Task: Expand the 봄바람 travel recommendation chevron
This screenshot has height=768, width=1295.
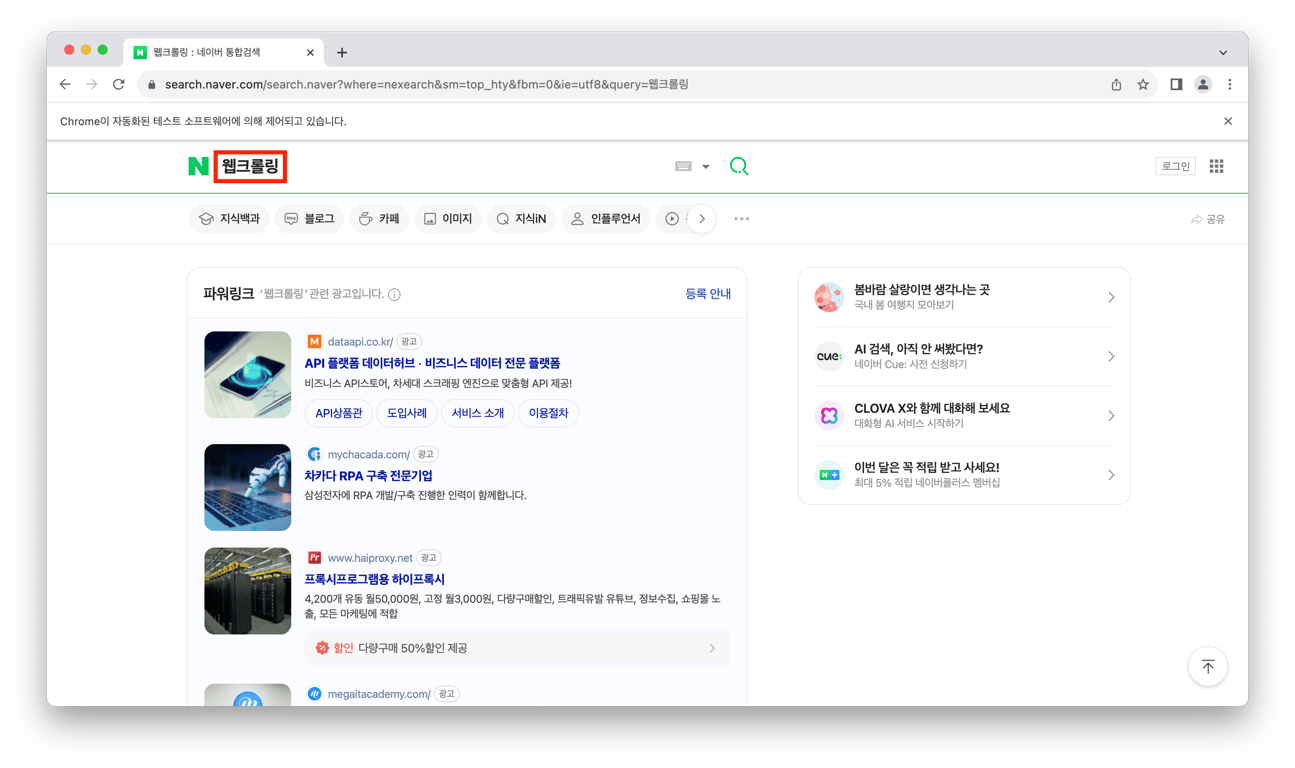Action: point(1111,296)
